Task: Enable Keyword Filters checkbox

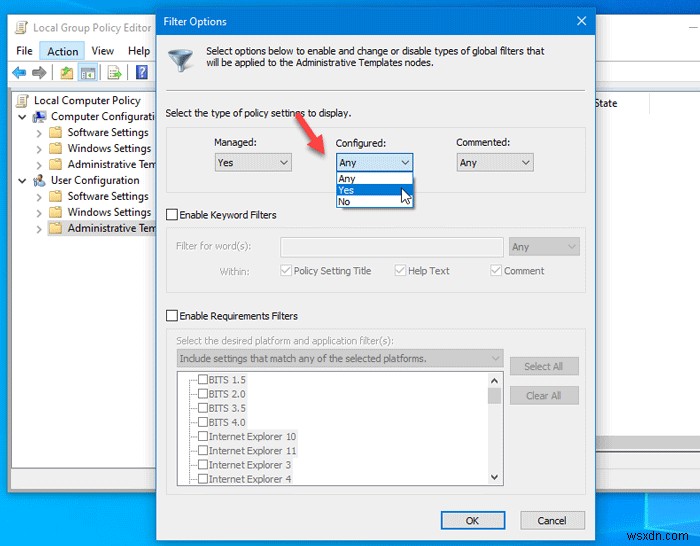Action: (172, 215)
